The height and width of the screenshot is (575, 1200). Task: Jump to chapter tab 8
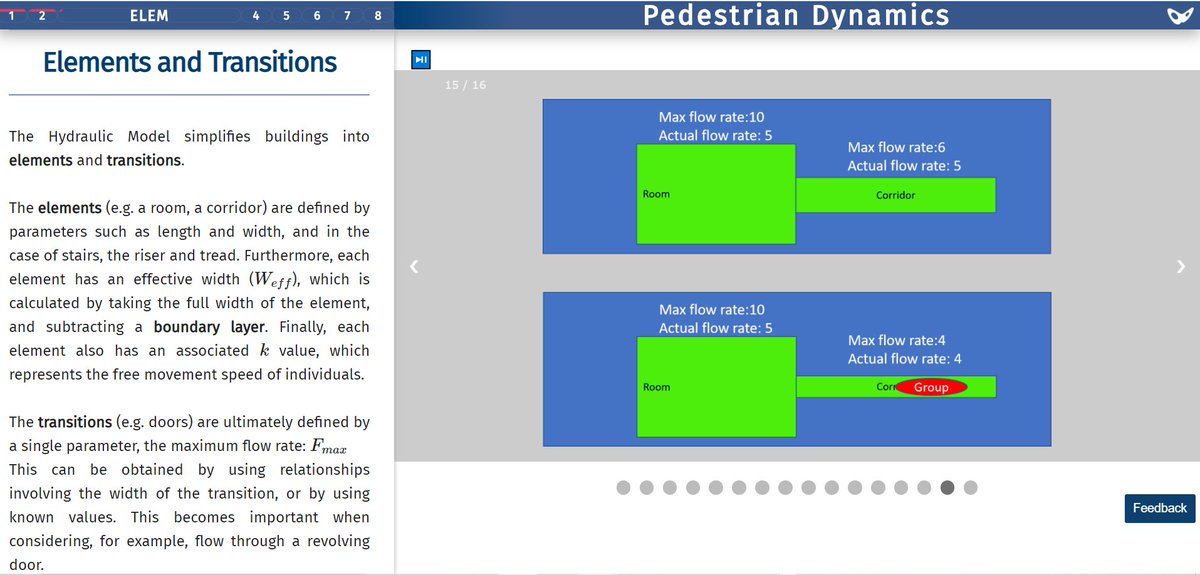point(378,16)
